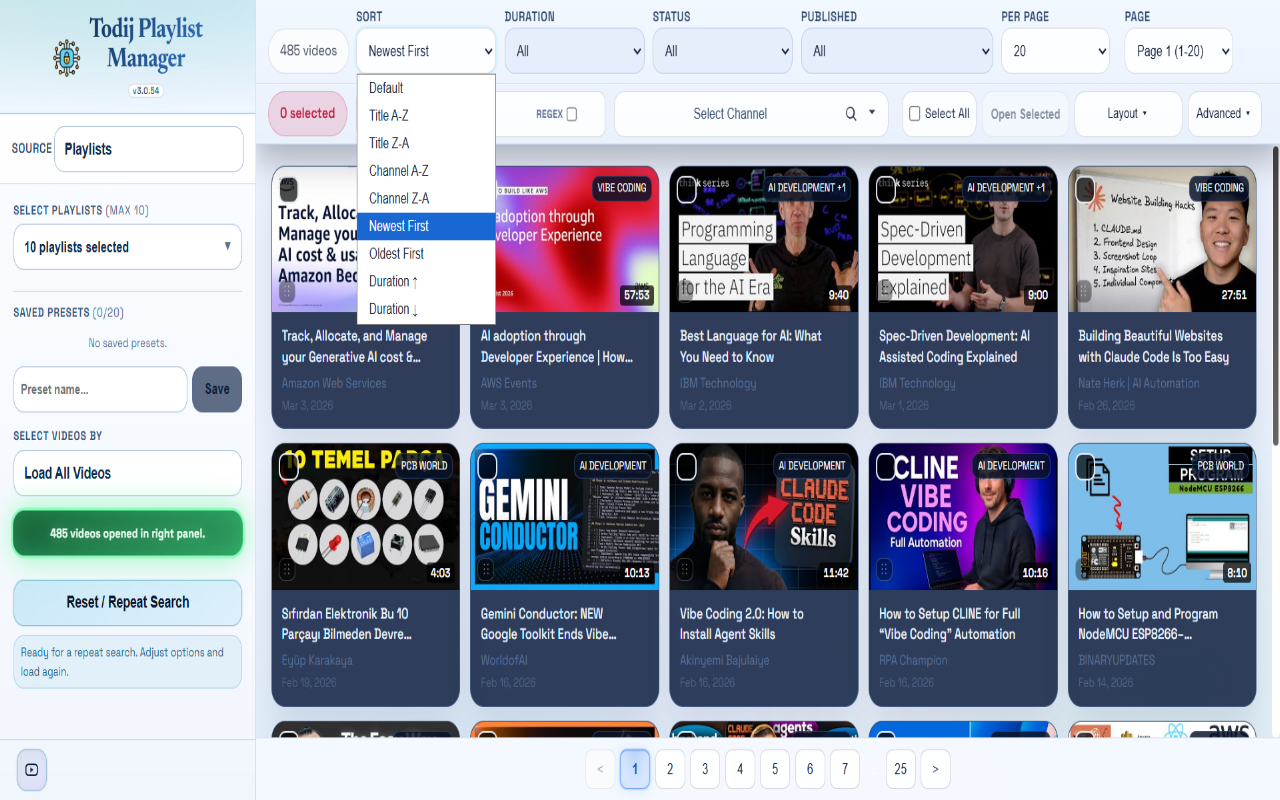Click the Open Selected button

pyautogui.click(x=1025, y=114)
